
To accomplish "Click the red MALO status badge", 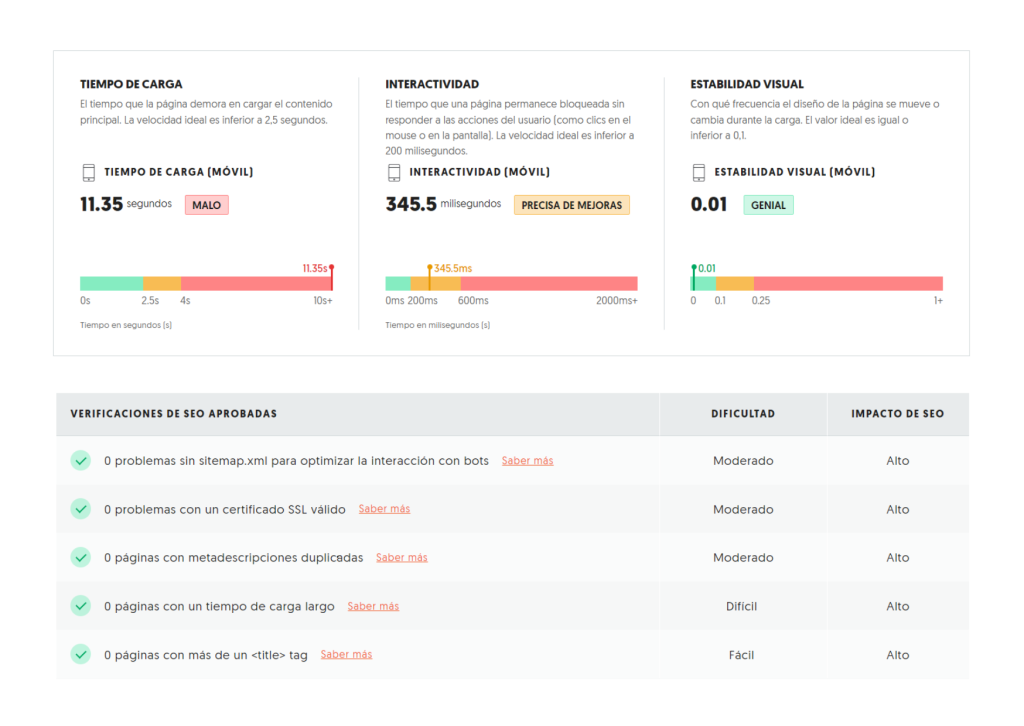I will (x=206, y=205).
